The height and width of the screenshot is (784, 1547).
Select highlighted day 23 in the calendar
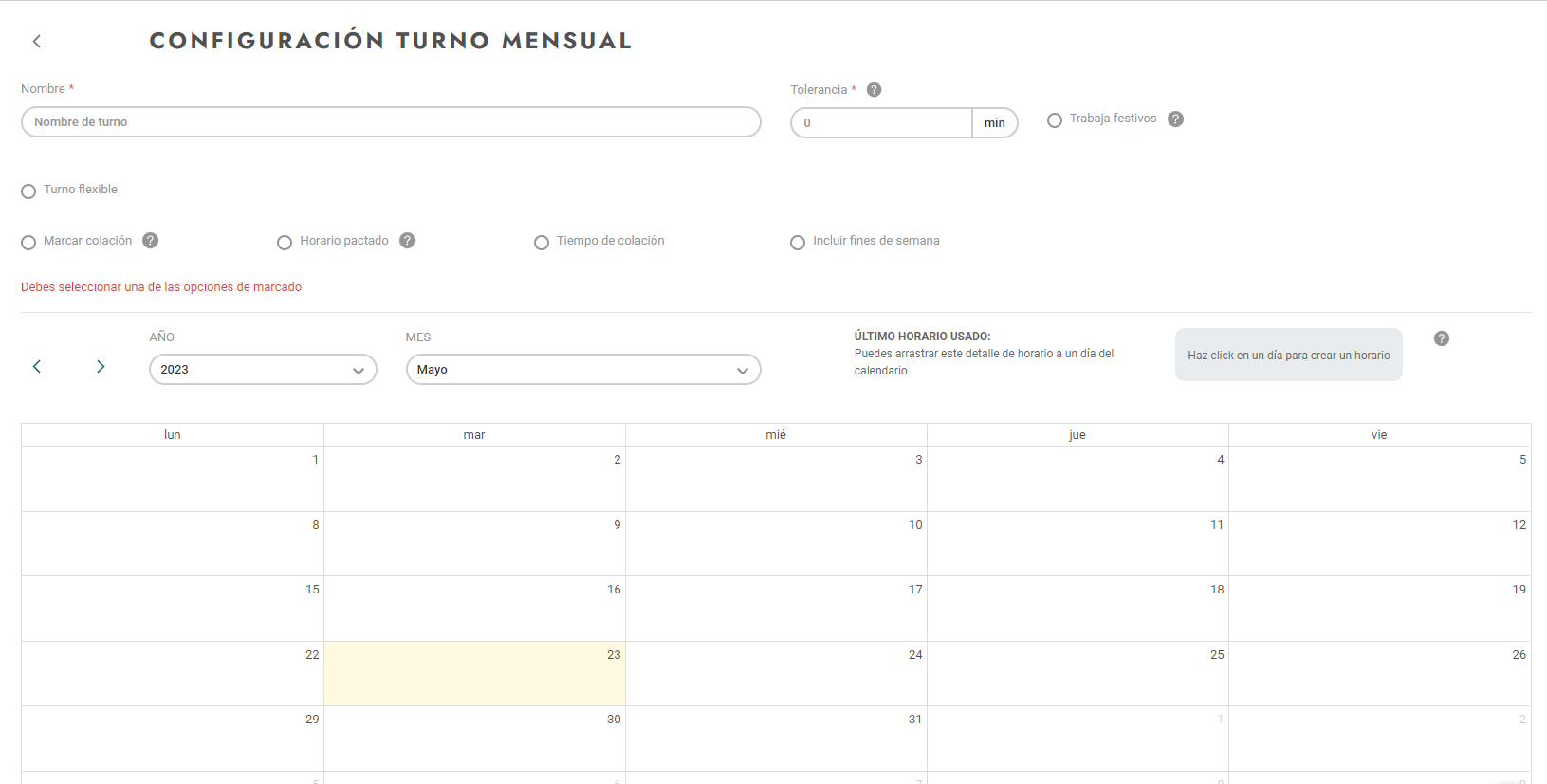coord(474,674)
